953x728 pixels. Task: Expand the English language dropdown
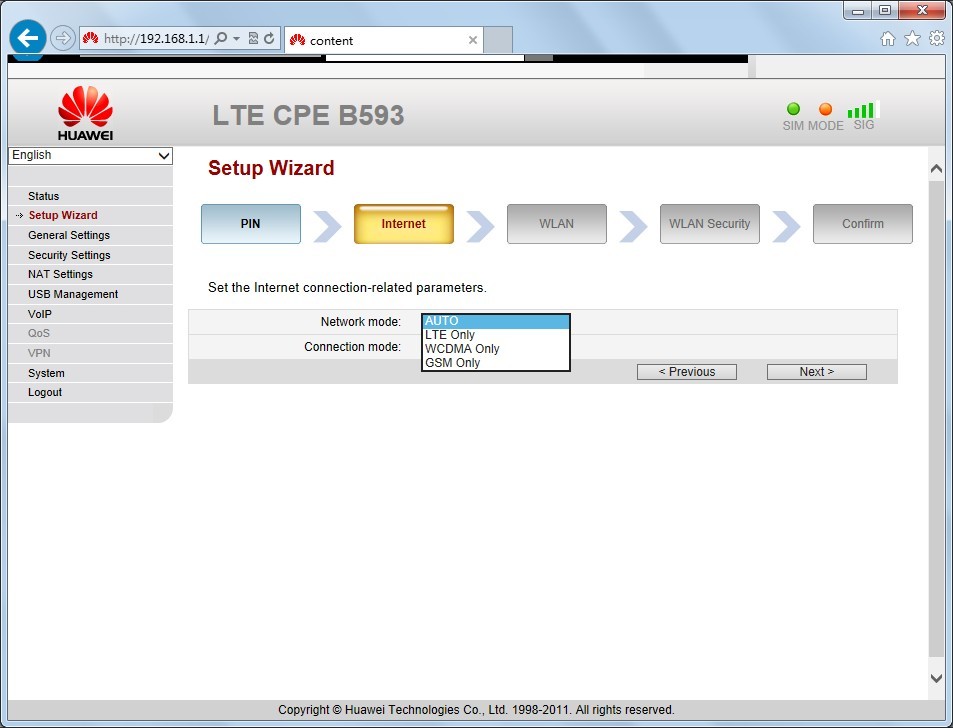[x=90, y=156]
